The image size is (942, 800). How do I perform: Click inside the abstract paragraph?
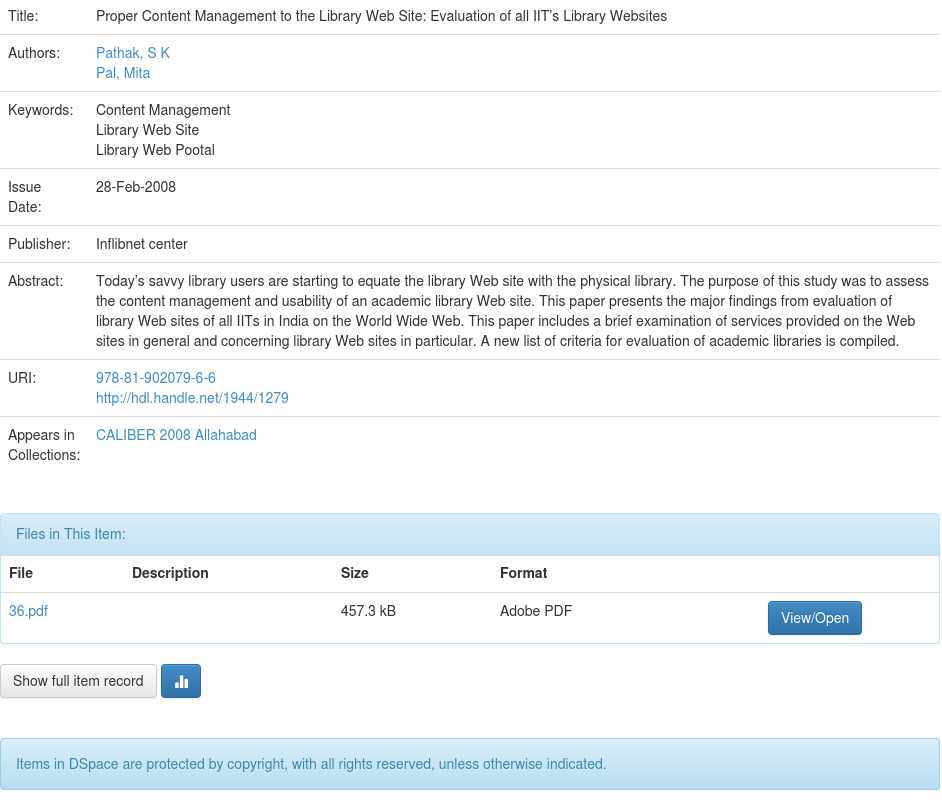point(500,311)
